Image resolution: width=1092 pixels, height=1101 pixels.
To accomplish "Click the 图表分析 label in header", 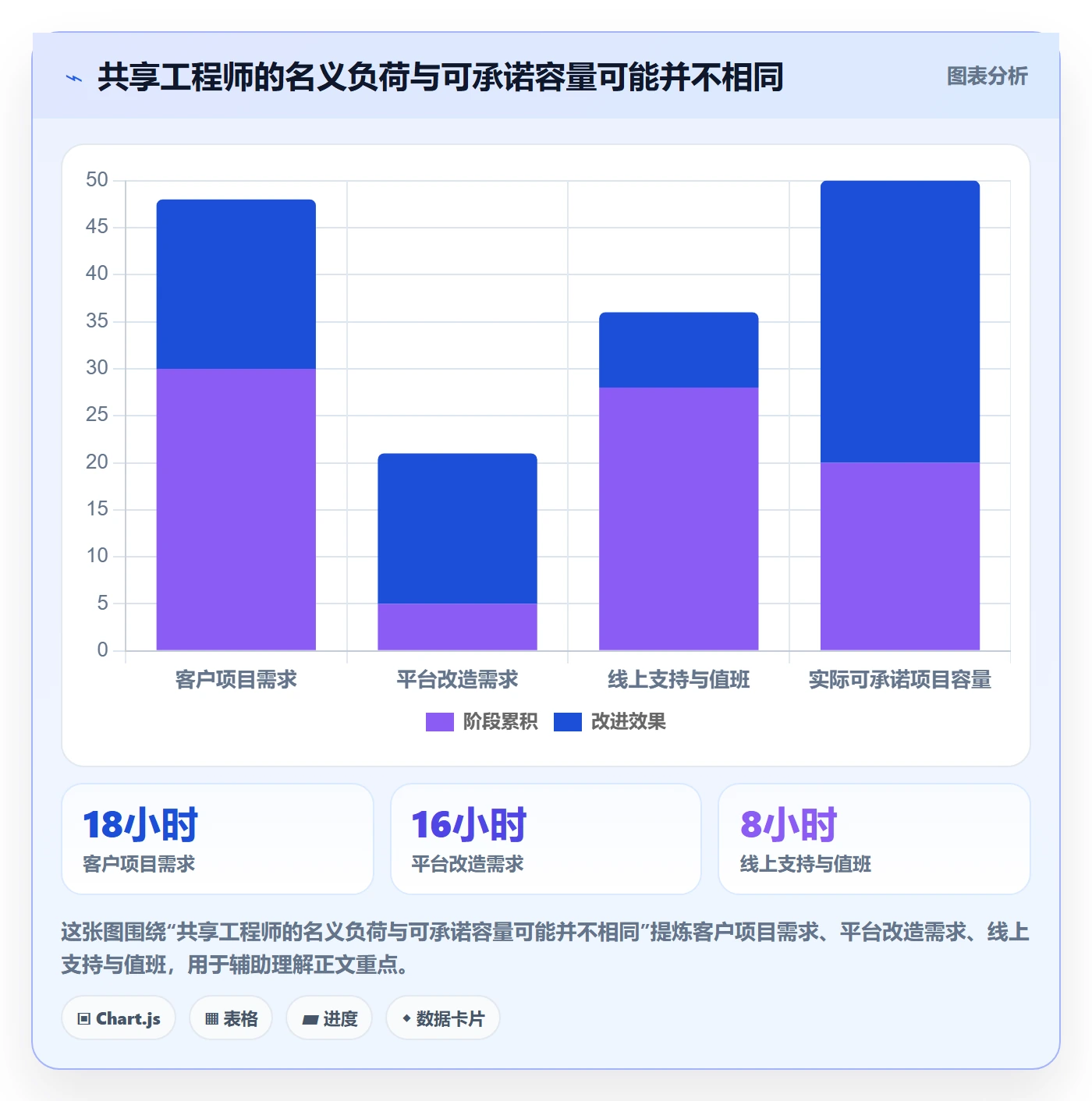I will tap(987, 76).
